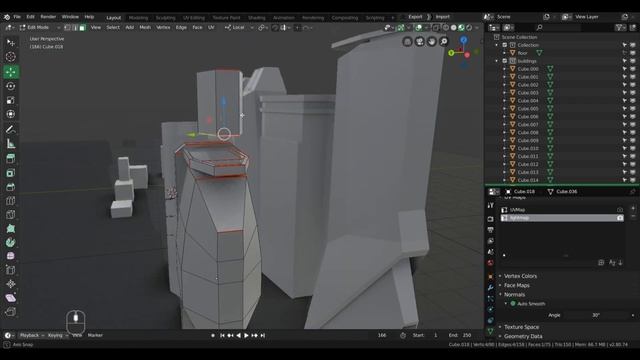640x360 pixels.
Task: Choose the Inset Faces tool
Action: click(11, 173)
